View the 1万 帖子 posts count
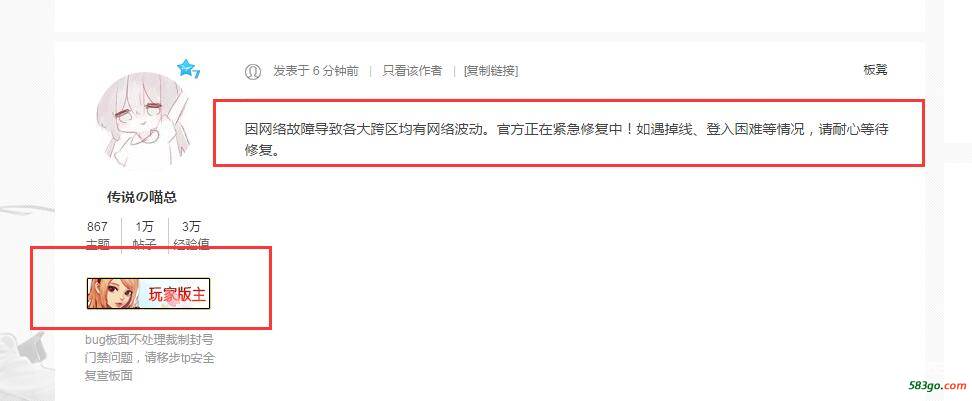 click(x=144, y=236)
